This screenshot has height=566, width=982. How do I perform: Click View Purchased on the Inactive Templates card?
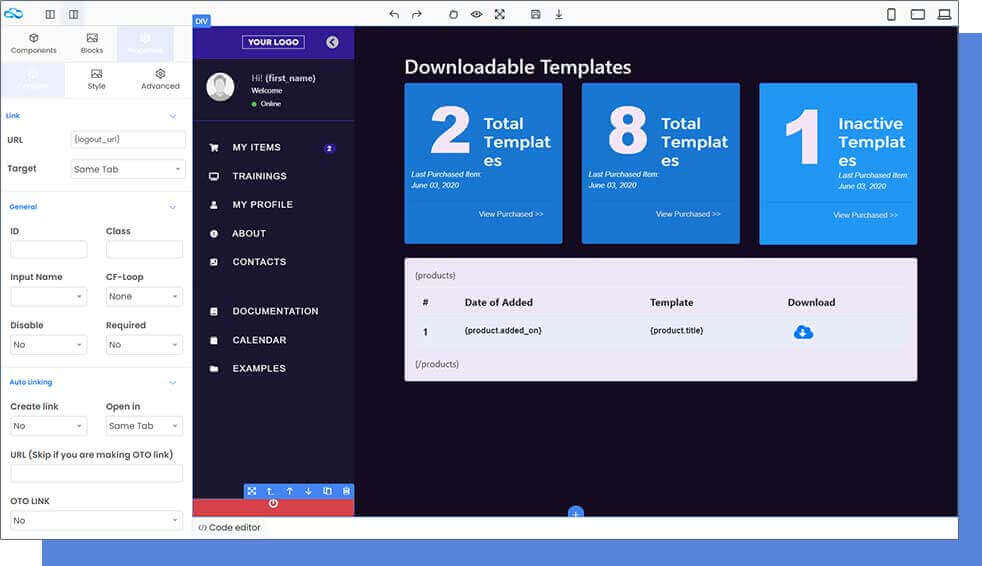tap(866, 215)
